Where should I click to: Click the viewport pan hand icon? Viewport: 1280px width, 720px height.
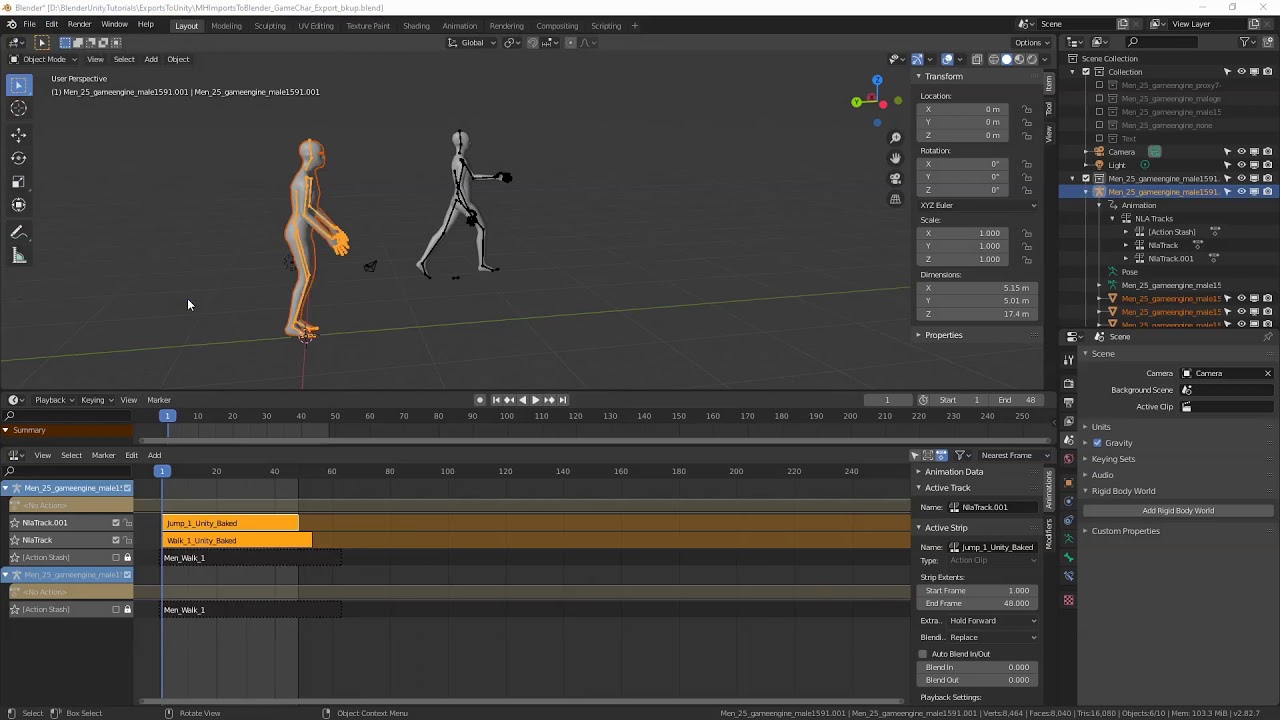[x=895, y=158]
